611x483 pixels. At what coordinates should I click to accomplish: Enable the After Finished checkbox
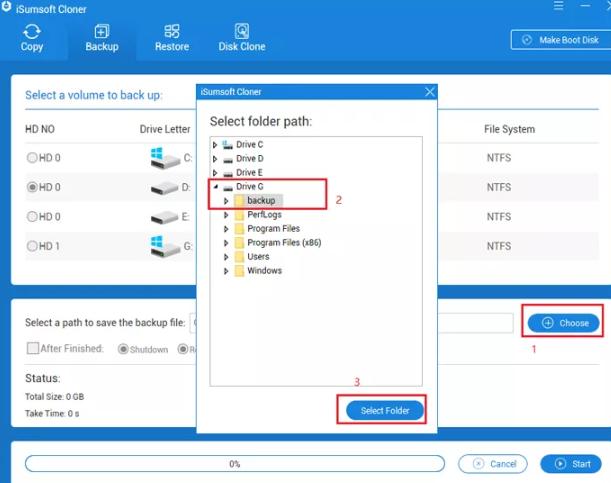coord(33,348)
